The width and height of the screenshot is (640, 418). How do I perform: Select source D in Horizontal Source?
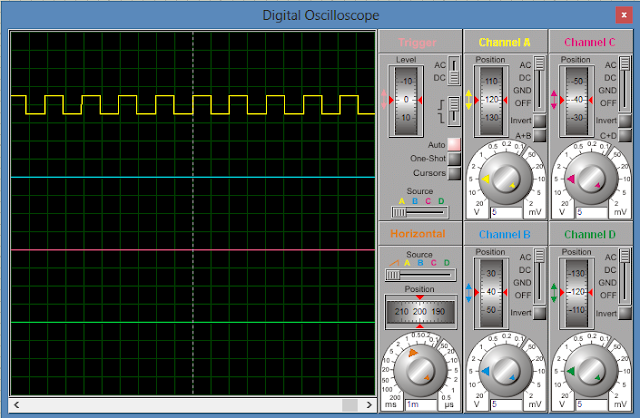447,263
